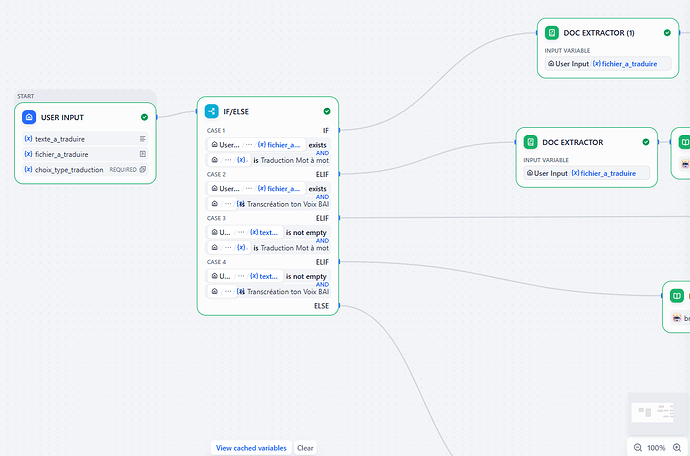Viewport: 690px width, 456px height.
Task: Click the paragraph type icon for texte_a_traduire
Action: [x=143, y=138]
